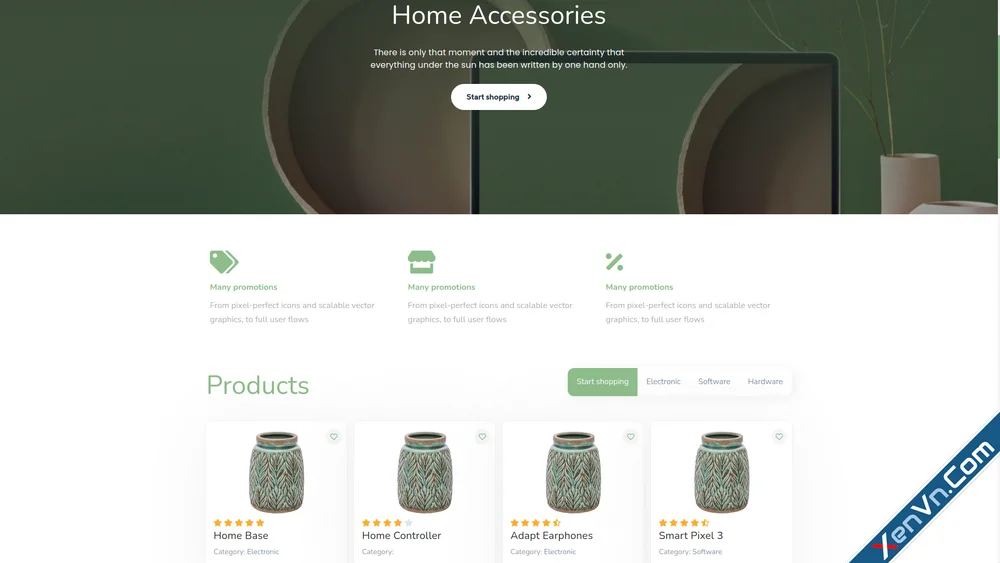
Task: Open the Smart Pixel 3 product title
Action: (691, 536)
